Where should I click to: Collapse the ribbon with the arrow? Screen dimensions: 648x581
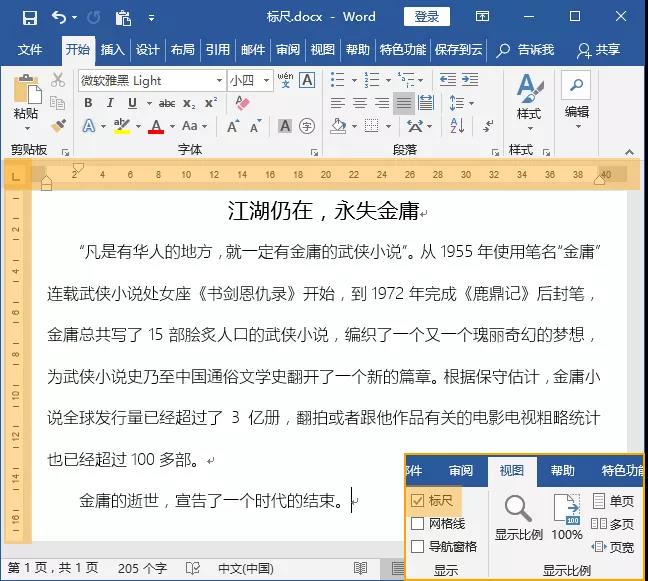click(629, 152)
